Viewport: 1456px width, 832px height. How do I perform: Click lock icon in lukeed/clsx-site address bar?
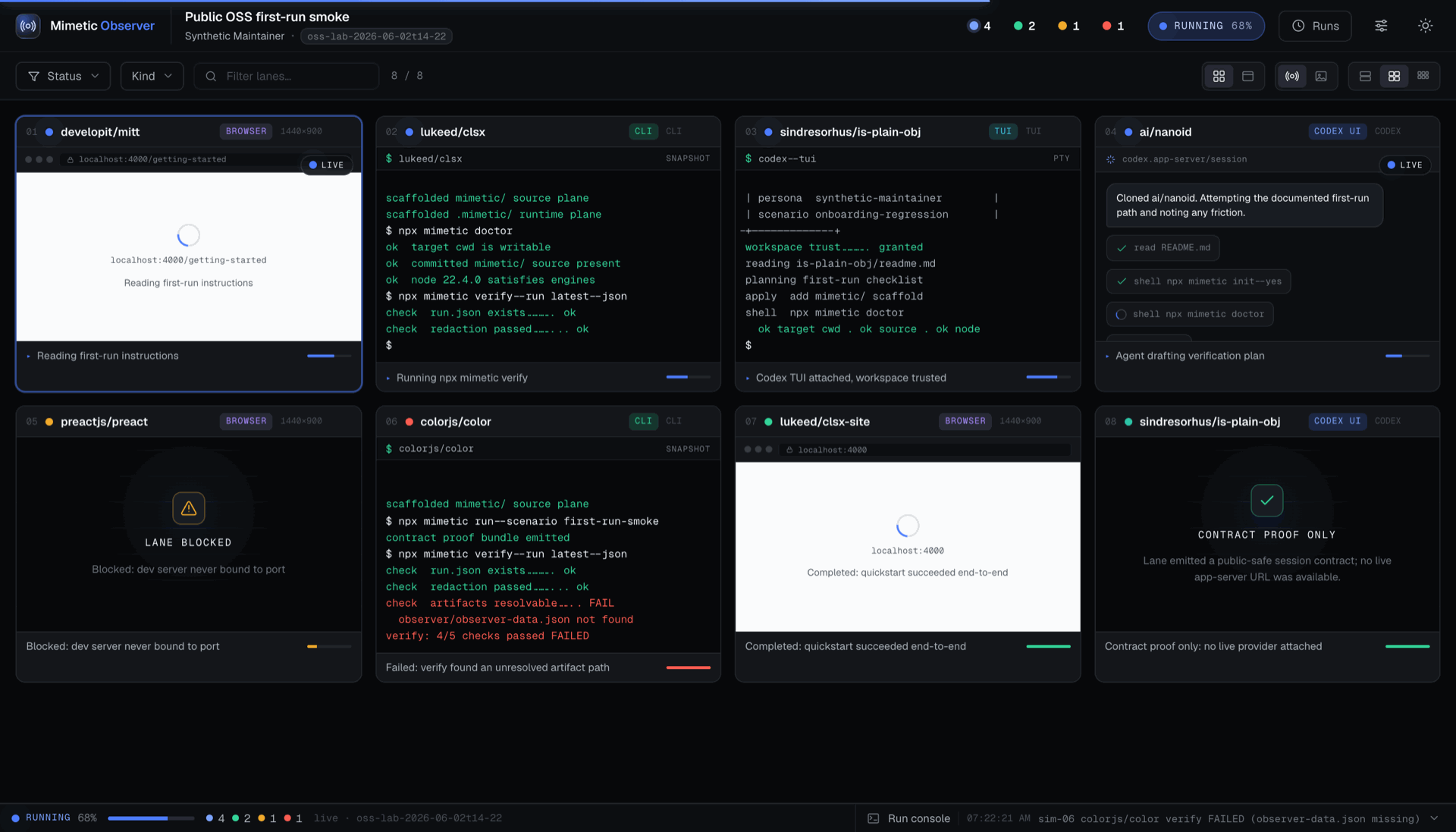pos(789,450)
